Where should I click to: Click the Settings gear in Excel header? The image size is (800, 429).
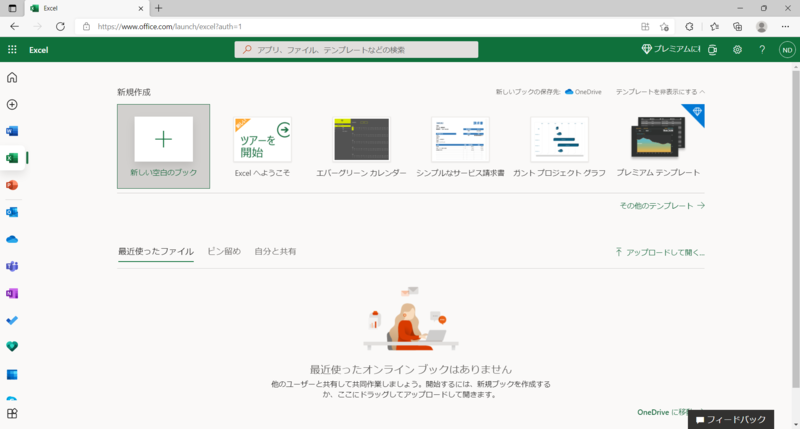tap(737, 49)
